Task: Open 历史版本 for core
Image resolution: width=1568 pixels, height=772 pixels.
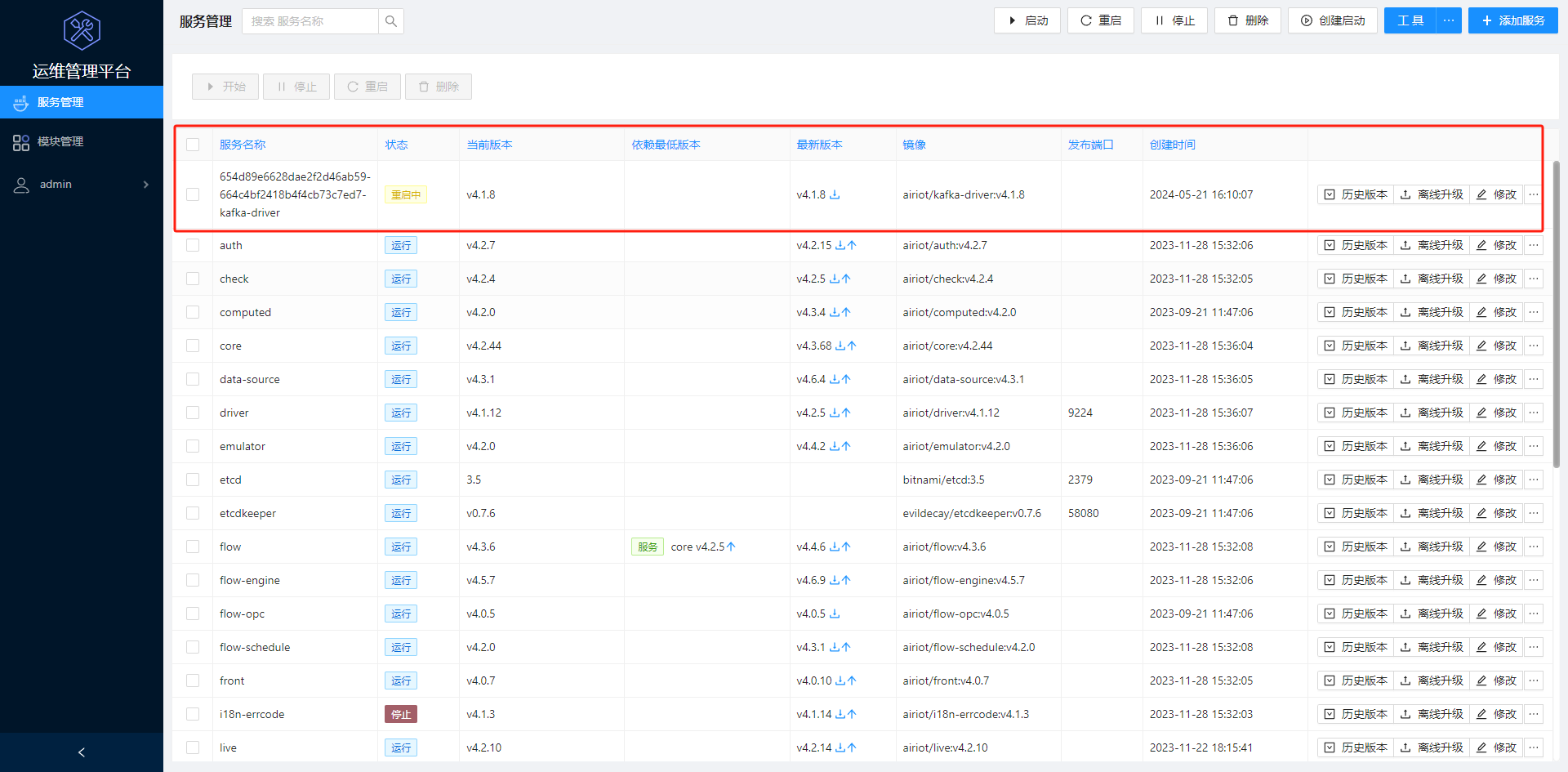Action: (1356, 346)
